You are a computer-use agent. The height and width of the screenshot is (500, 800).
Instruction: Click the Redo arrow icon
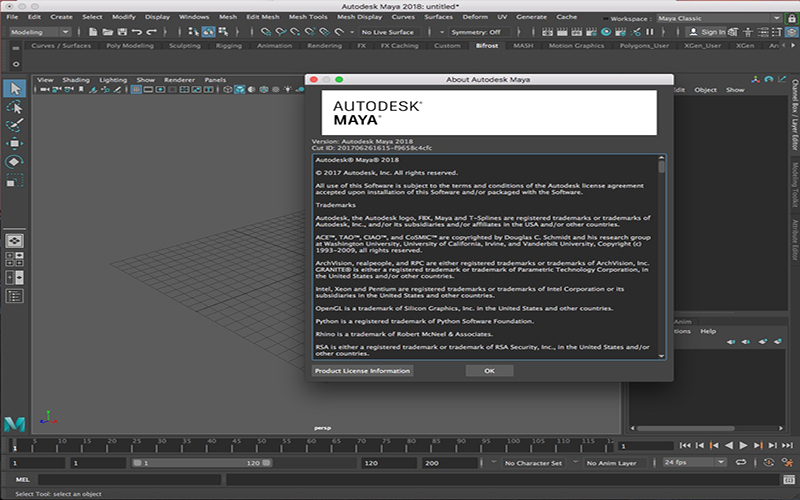152,32
